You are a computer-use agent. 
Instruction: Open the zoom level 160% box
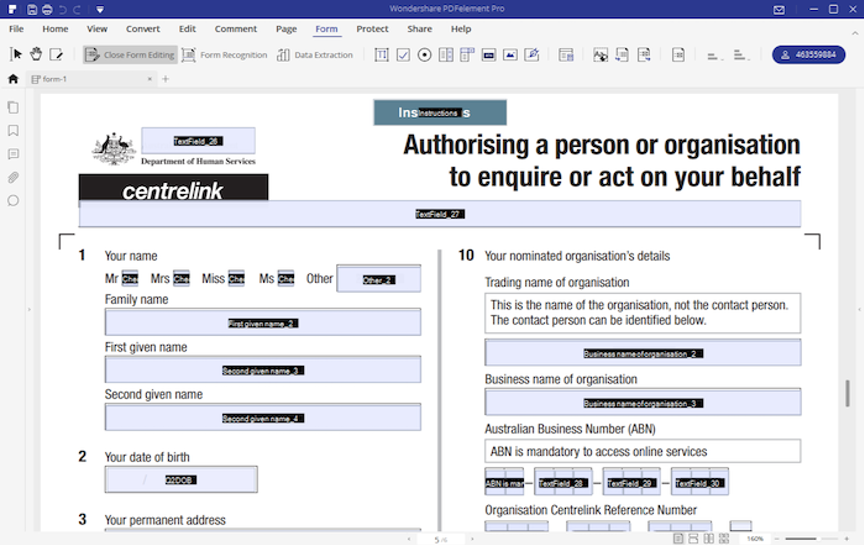point(755,539)
